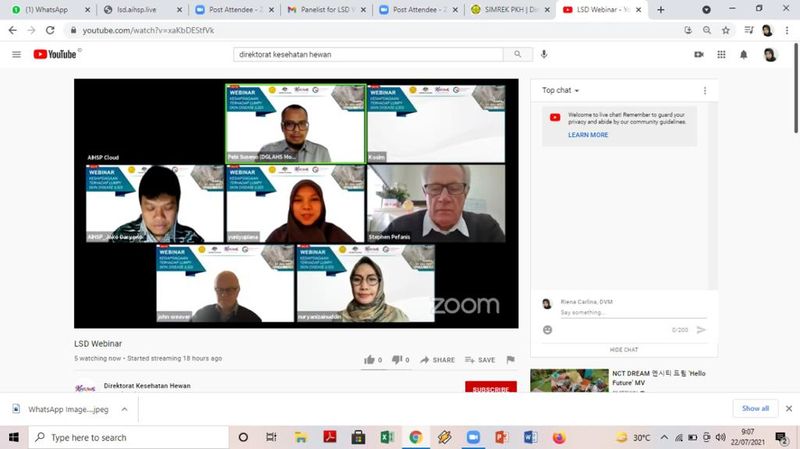Report the video with the flag icon
This screenshot has height=449, width=800.
coord(510,360)
